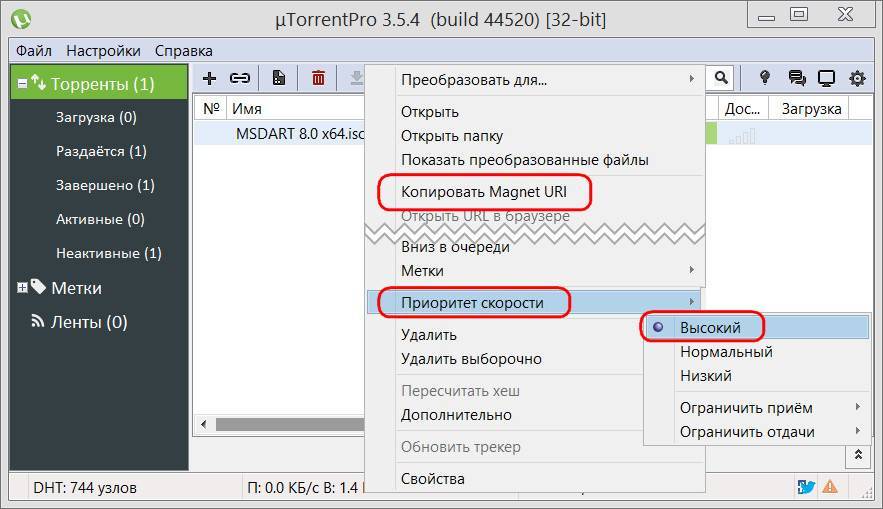Viewport: 883px width, 509px height.
Task: Open Преобразовать для… submenu
Action: [536, 80]
